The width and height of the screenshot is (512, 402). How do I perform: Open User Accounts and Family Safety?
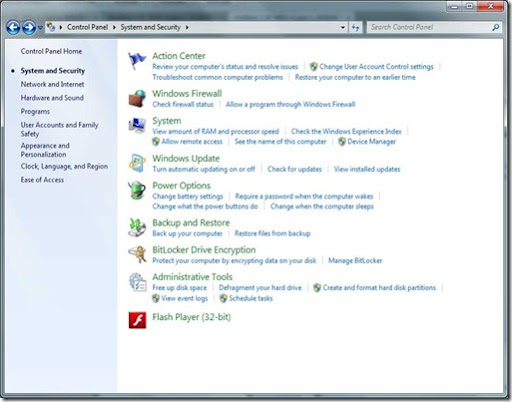pos(60,129)
